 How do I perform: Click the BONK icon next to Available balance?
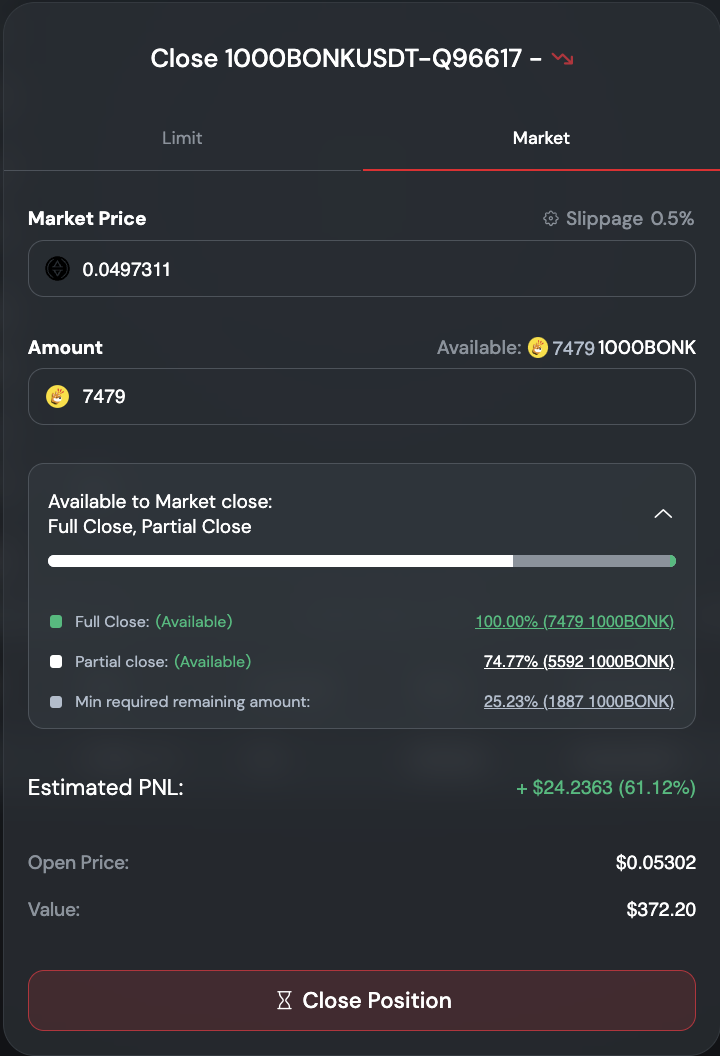pos(538,348)
